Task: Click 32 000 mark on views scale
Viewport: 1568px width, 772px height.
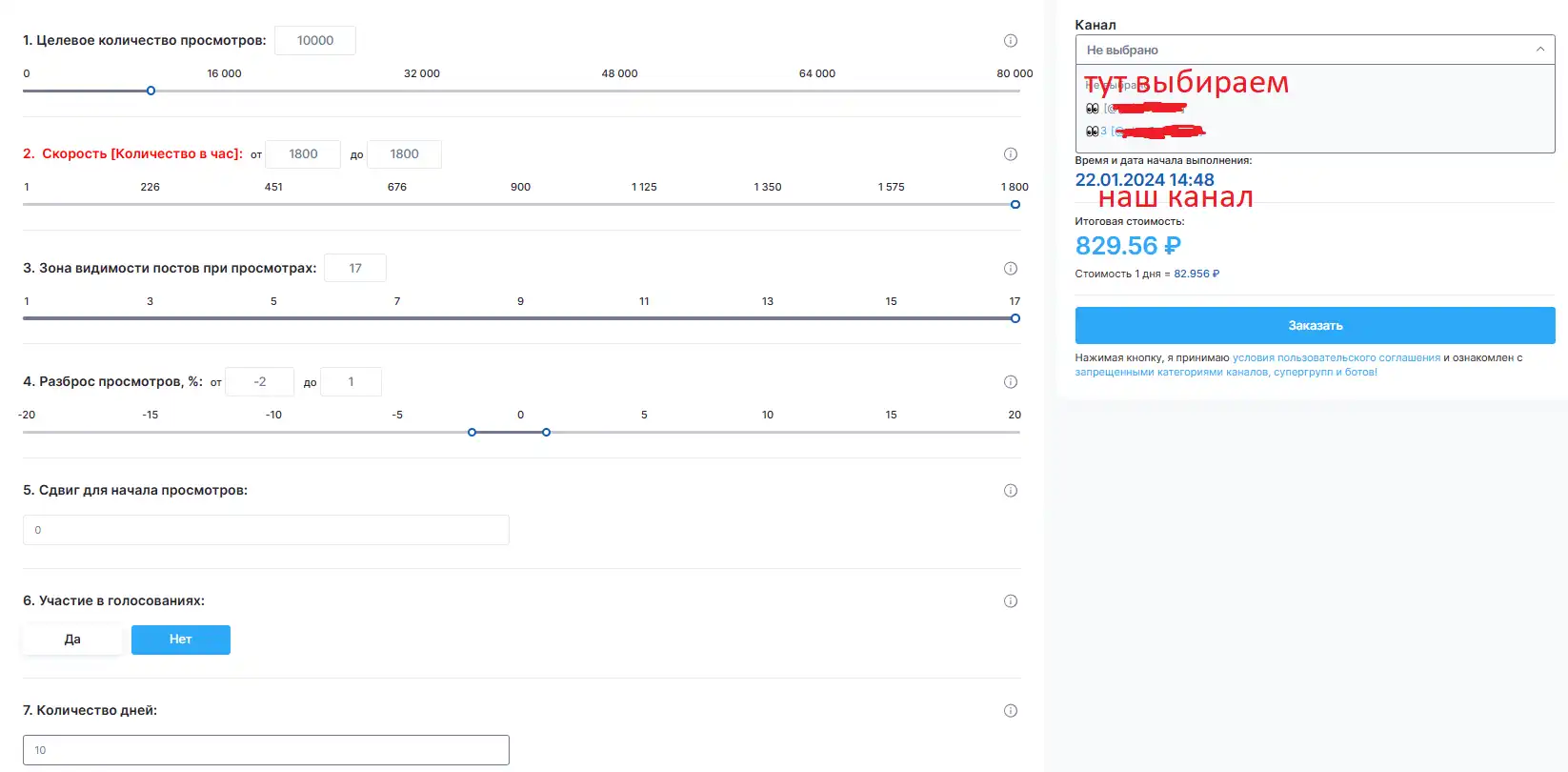Action: point(422,73)
